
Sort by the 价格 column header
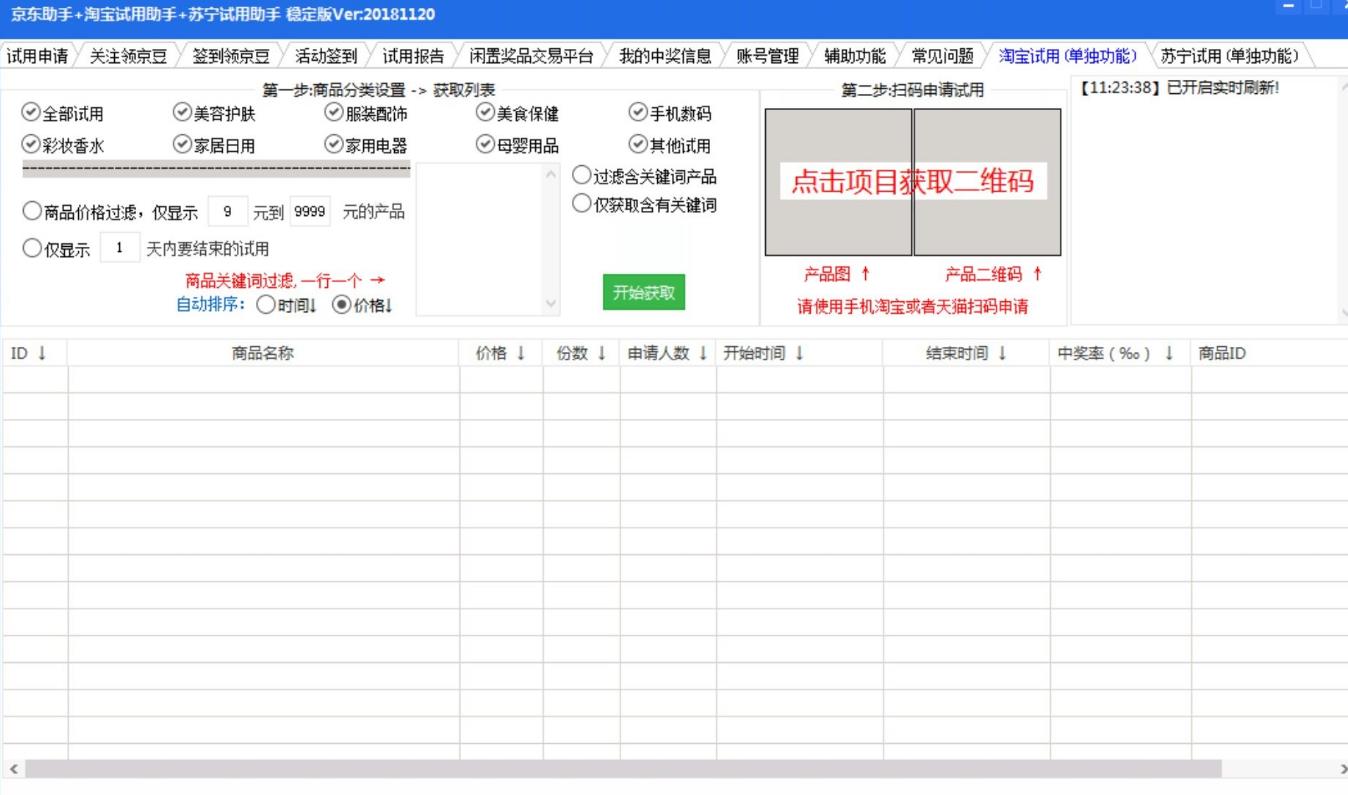pos(501,353)
